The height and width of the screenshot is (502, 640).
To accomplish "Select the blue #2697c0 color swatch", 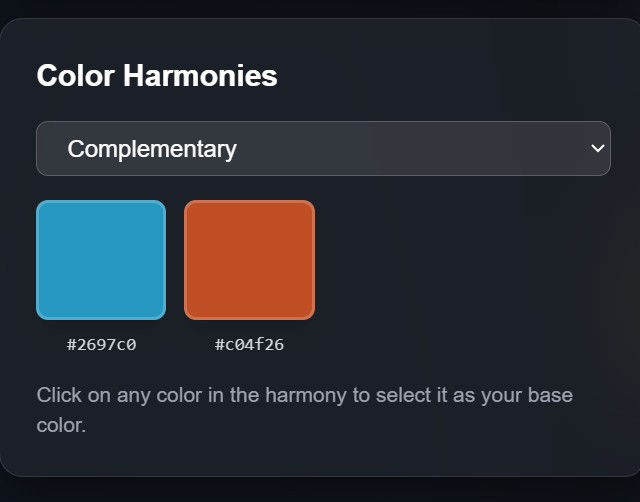I will (101, 260).
